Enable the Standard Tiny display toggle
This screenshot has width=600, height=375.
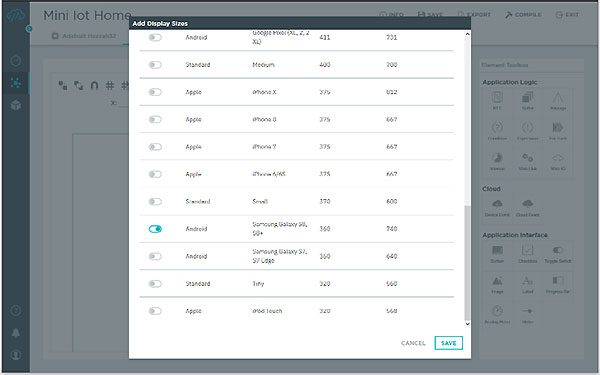click(155, 284)
